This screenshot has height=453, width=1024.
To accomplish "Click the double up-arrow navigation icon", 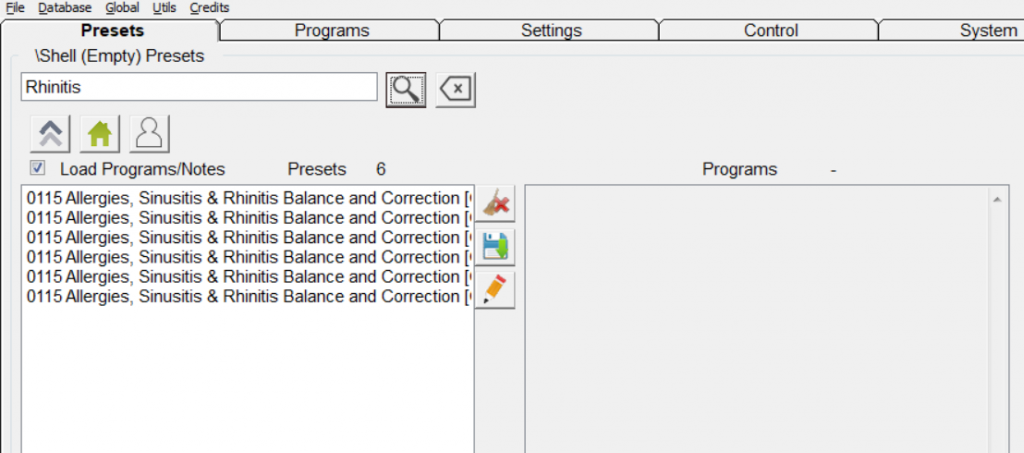I will coord(49,132).
